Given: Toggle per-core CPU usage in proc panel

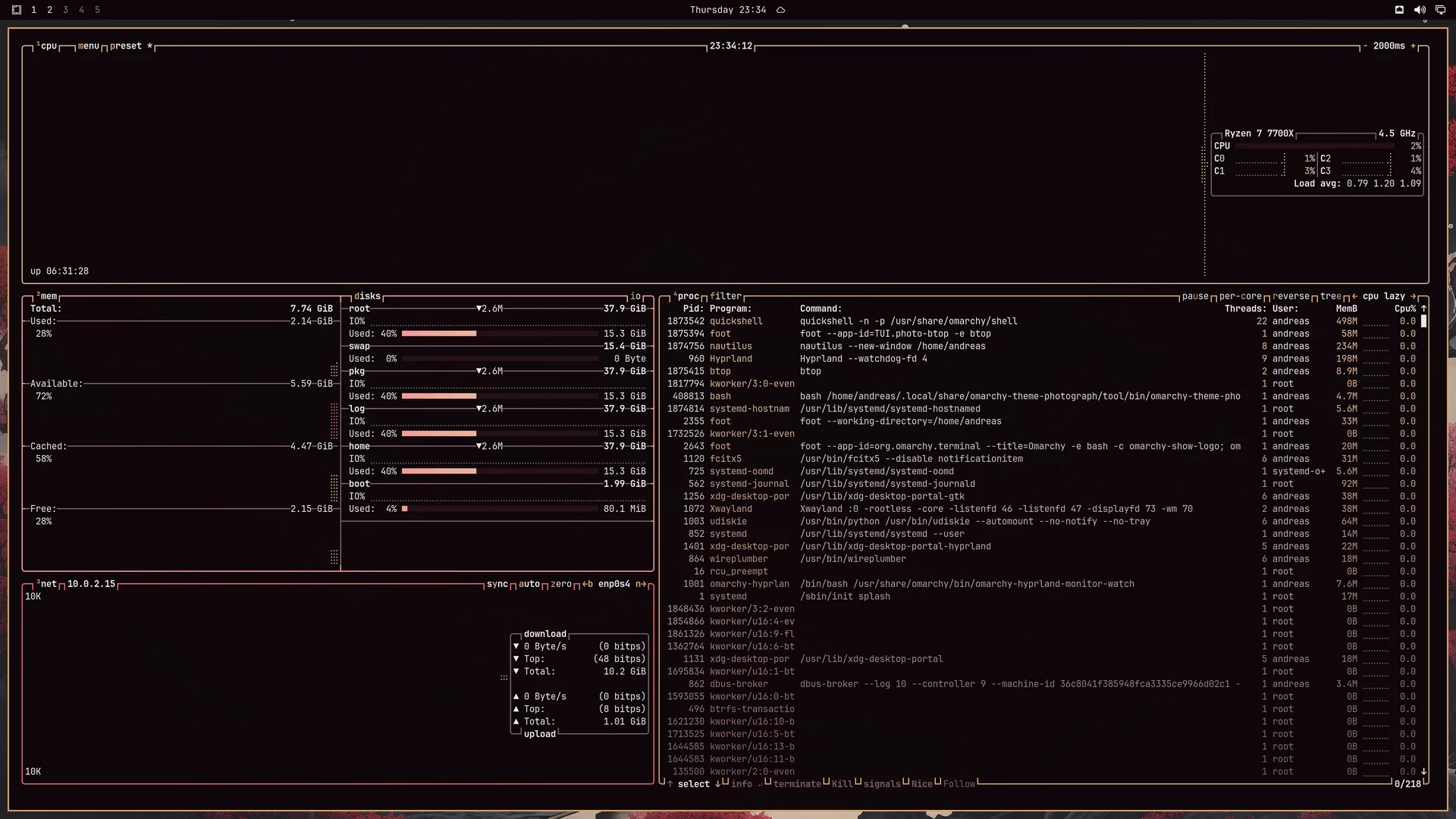Looking at the screenshot, I should point(1241,297).
